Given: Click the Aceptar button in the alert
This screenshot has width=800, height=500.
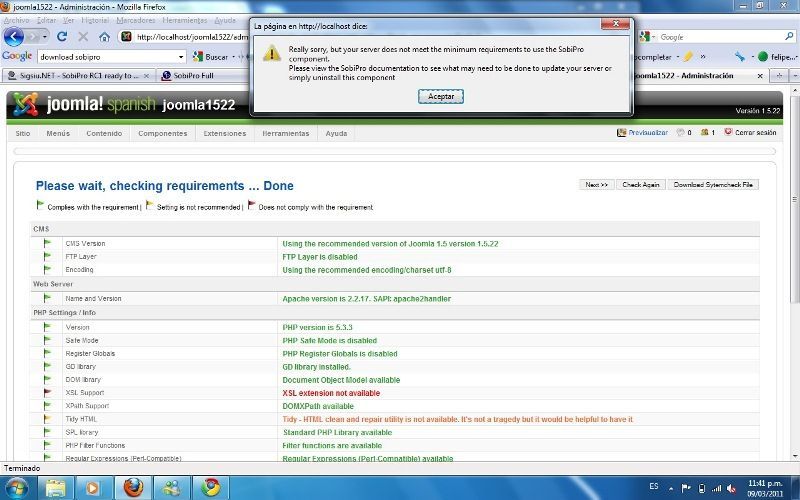Looking at the screenshot, I should click(x=441, y=96).
